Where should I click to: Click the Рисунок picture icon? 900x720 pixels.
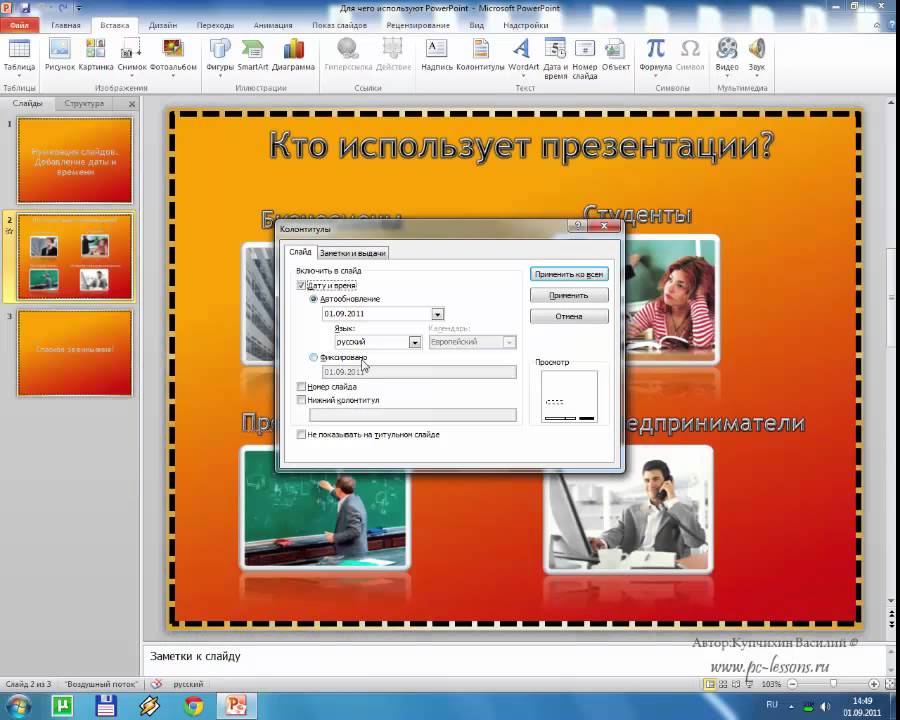[60, 49]
